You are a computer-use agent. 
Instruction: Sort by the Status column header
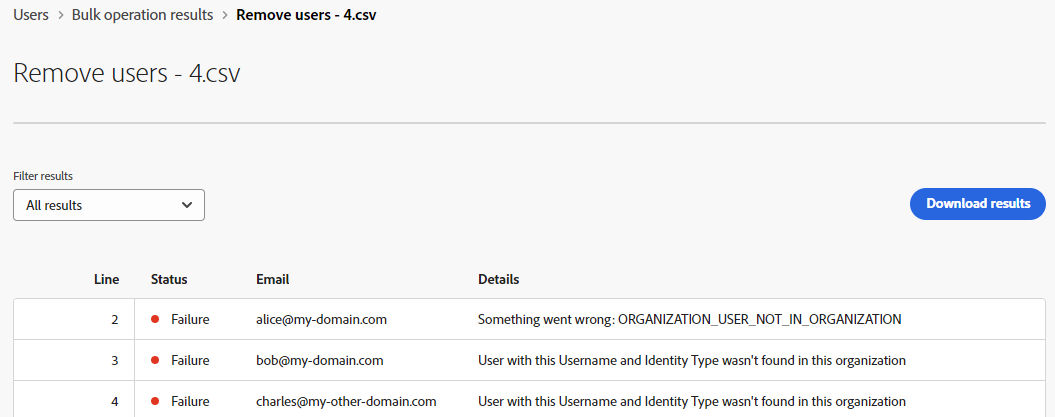coord(169,279)
